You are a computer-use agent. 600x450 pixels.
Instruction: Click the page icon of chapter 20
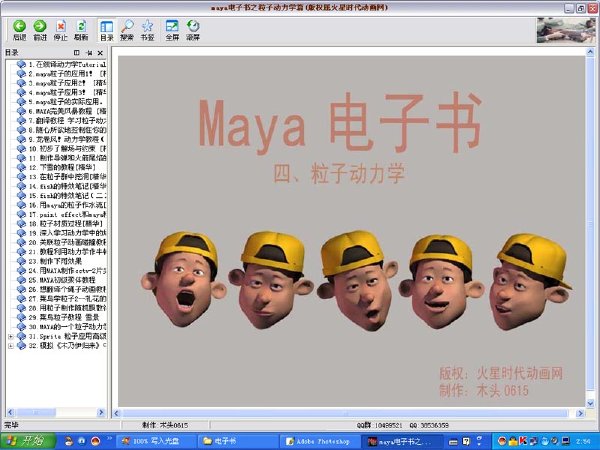coord(21,242)
